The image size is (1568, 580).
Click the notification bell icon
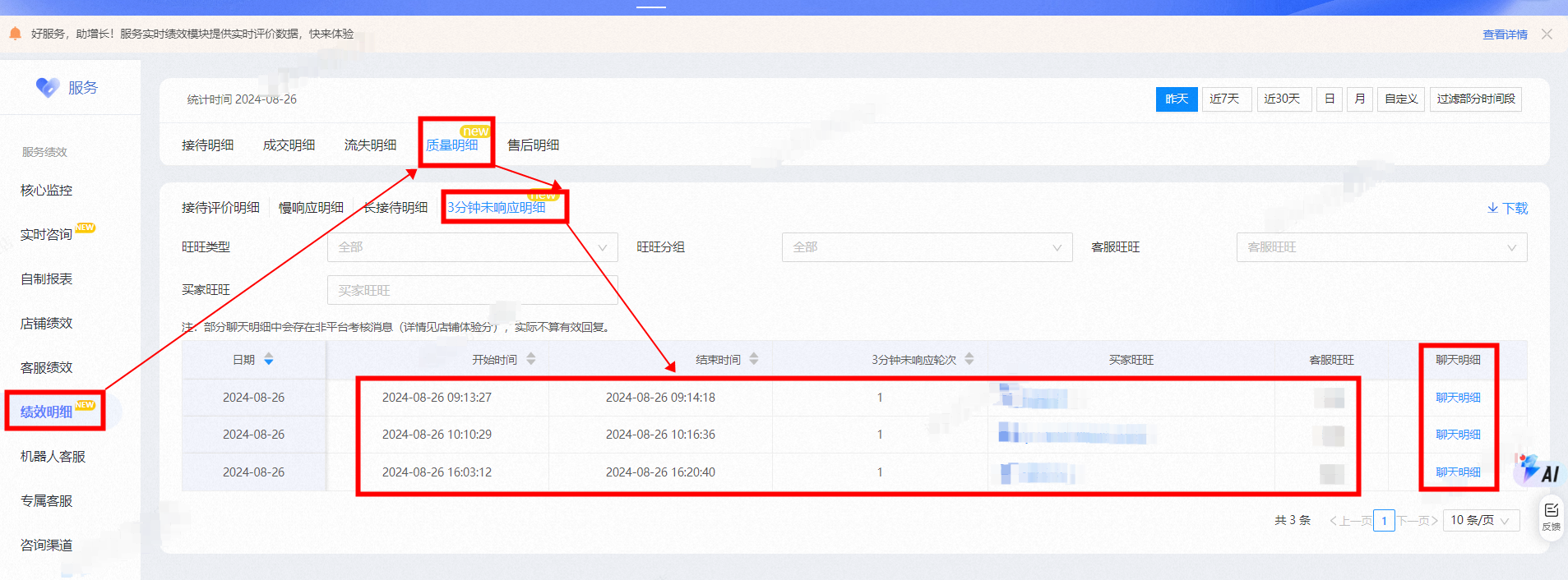click(15, 34)
